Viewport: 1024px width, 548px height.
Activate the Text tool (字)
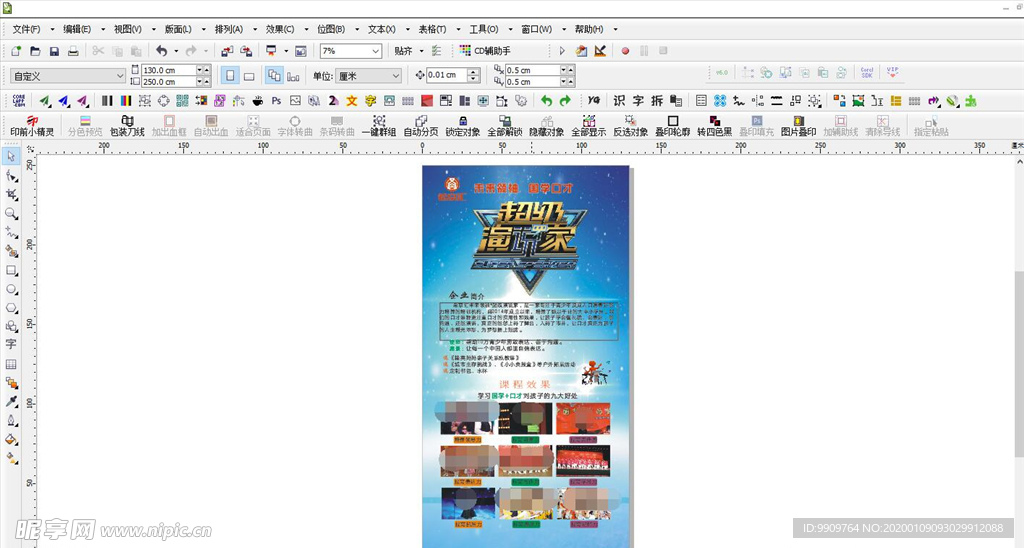12,344
